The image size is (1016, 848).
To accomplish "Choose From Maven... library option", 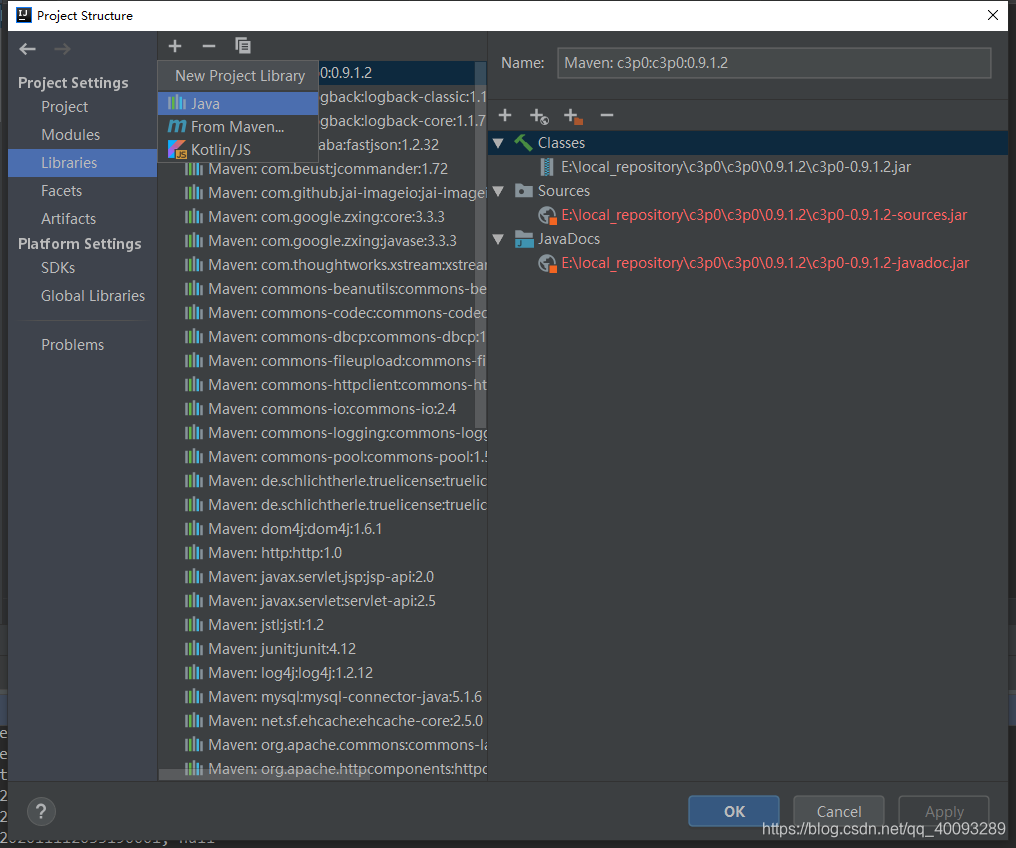I will point(238,126).
